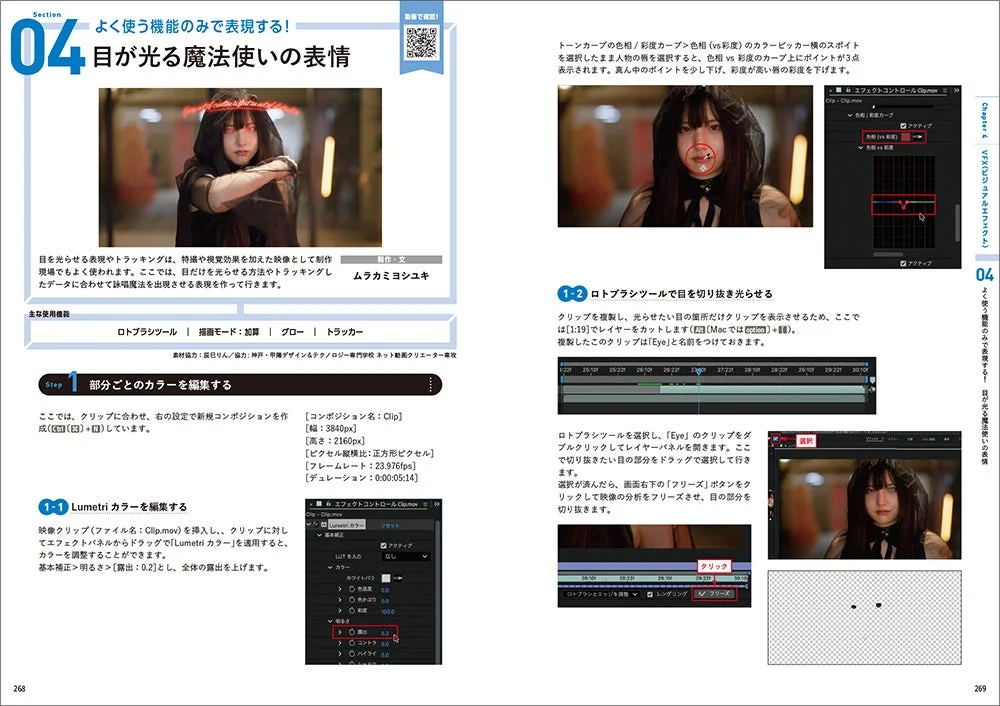Click the stopwatch icon beside 色温度
The width and height of the screenshot is (1000, 706).
[x=350, y=588]
